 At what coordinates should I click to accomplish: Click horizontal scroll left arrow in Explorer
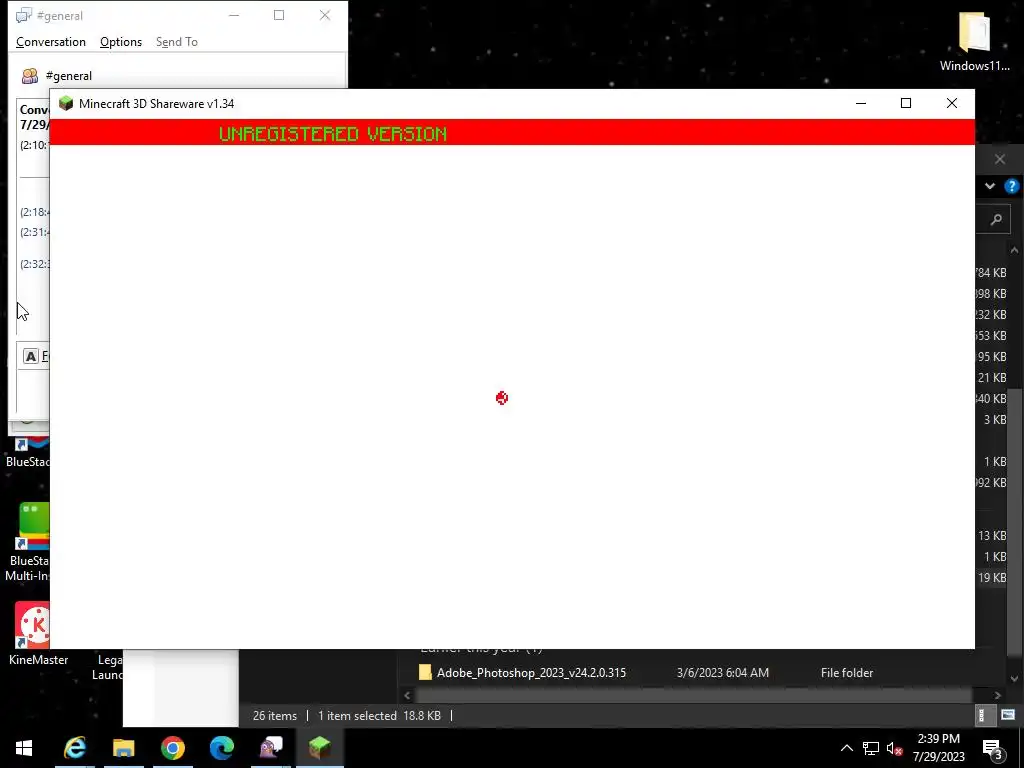(408, 696)
